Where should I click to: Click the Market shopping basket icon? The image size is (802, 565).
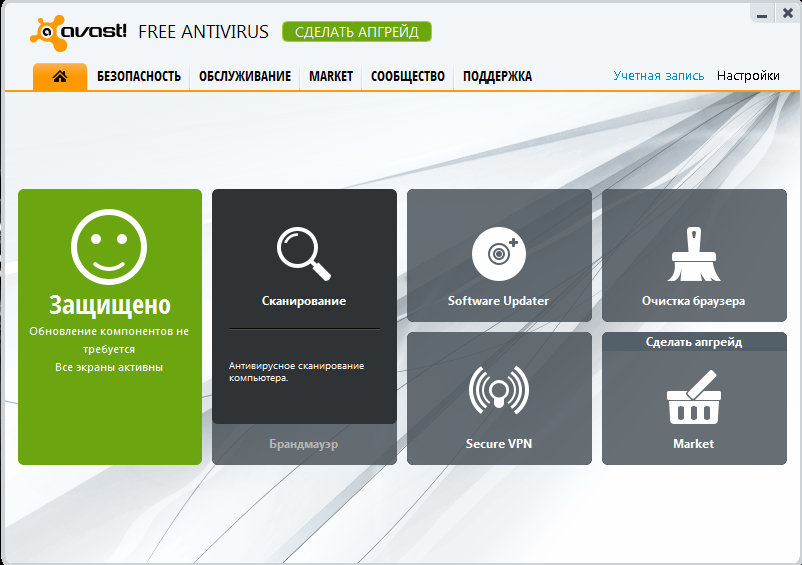pyautogui.click(x=694, y=397)
